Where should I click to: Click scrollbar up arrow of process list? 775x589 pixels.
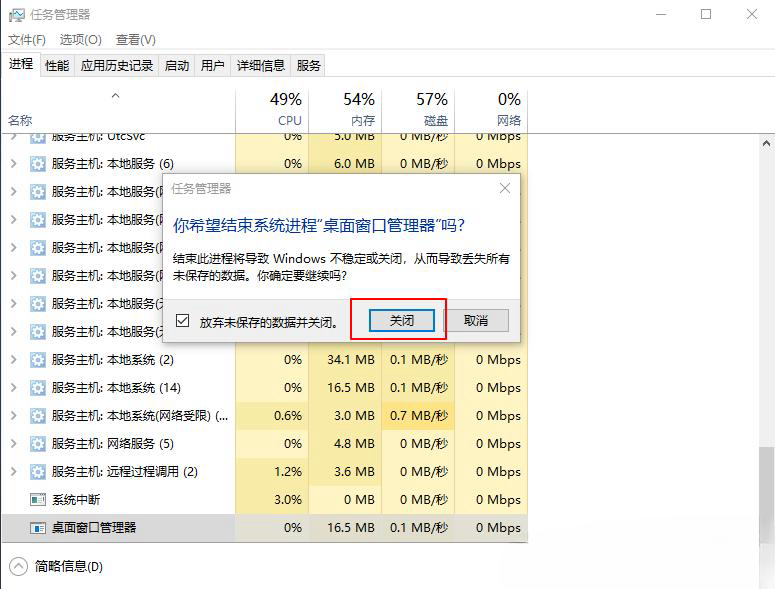[x=766, y=143]
